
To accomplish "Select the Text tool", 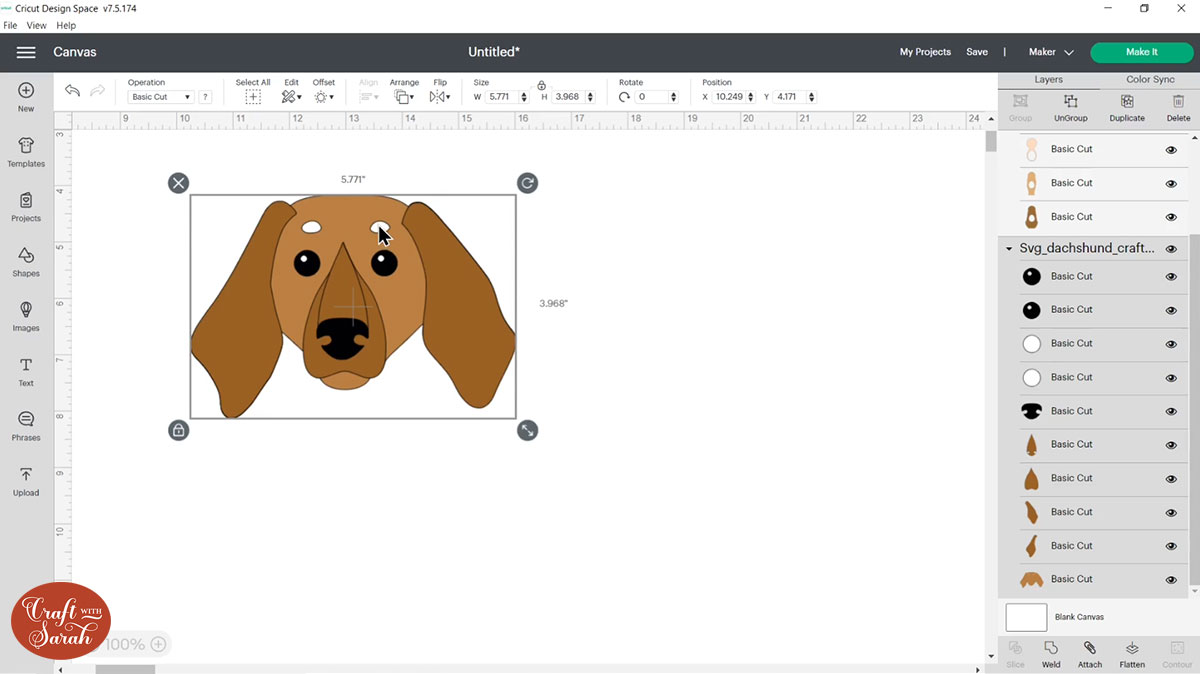I will click(x=25, y=371).
